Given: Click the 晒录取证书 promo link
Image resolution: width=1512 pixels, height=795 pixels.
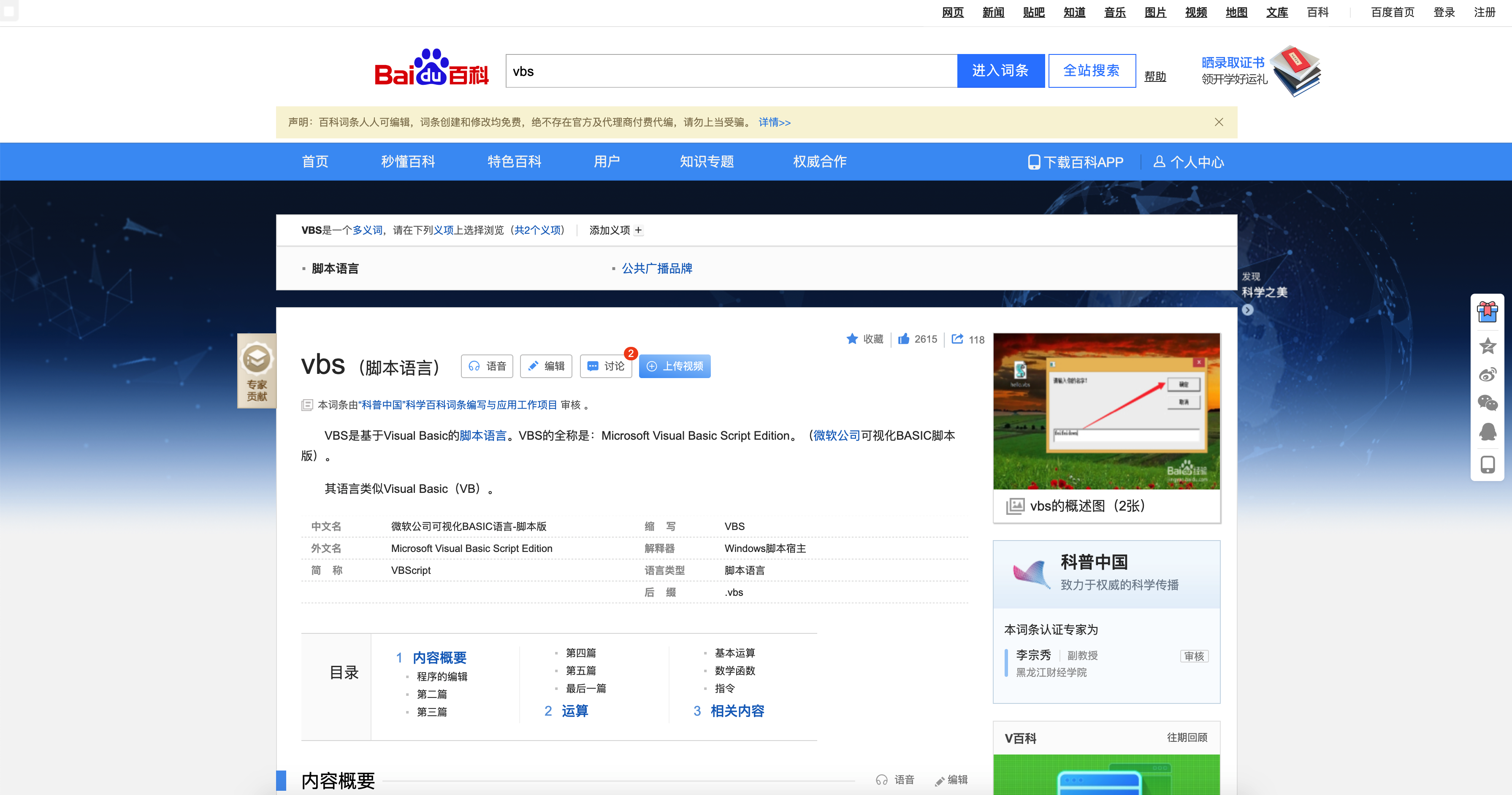Looking at the screenshot, I should [1233, 62].
